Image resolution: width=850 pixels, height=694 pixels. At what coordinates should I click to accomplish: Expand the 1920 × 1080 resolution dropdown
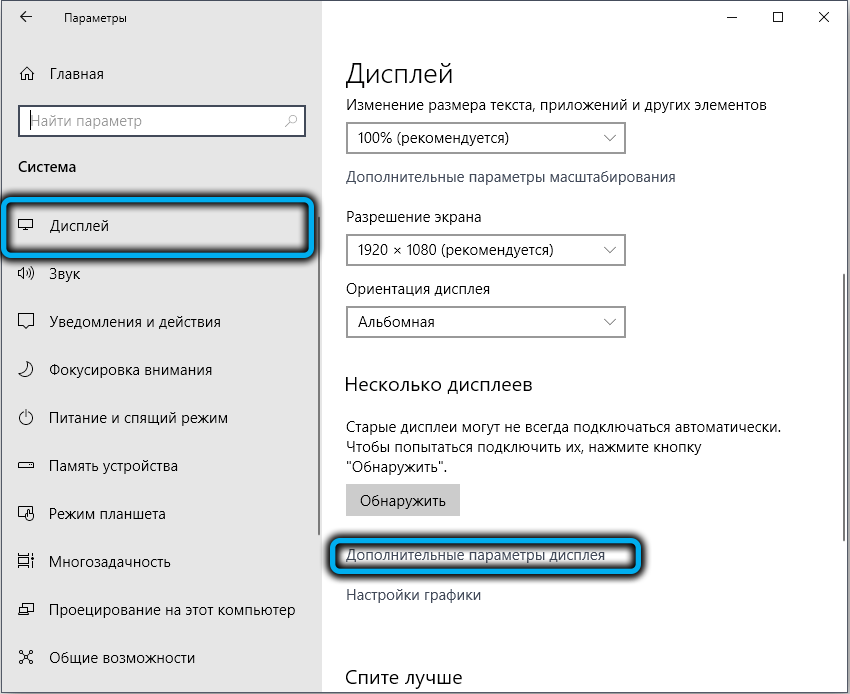(x=485, y=249)
